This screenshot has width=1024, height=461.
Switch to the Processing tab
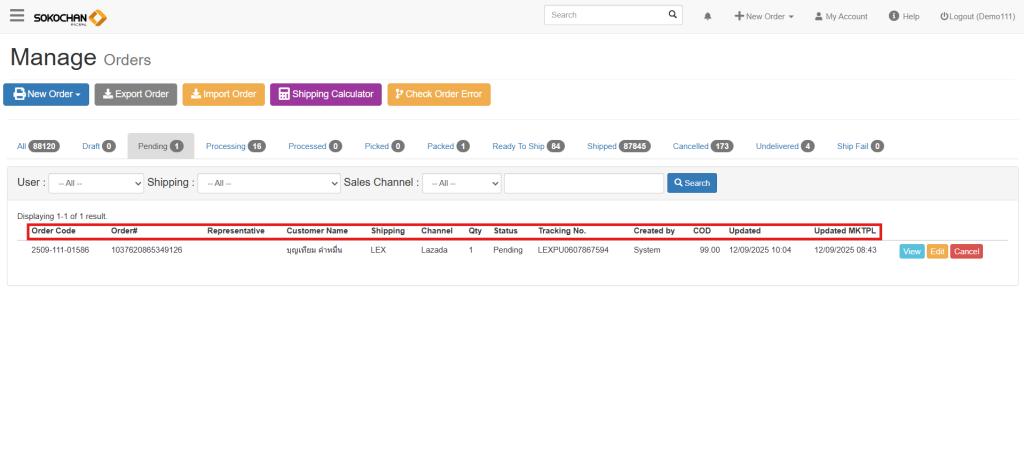pos(235,146)
